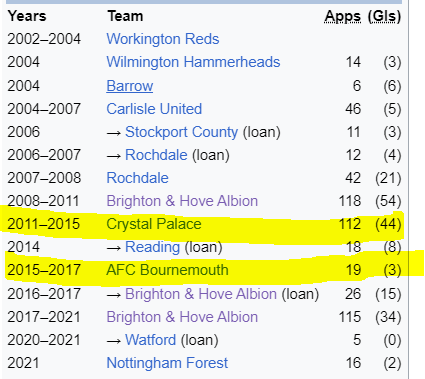The image size is (425, 379).
Task: Open the Nottingham Forest link
Action: pyautogui.click(x=167, y=363)
